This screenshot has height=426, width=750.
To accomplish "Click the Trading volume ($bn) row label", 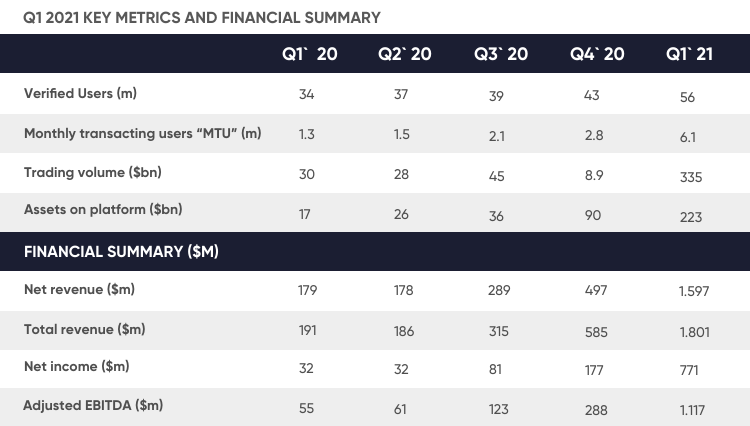I will click(x=92, y=172).
